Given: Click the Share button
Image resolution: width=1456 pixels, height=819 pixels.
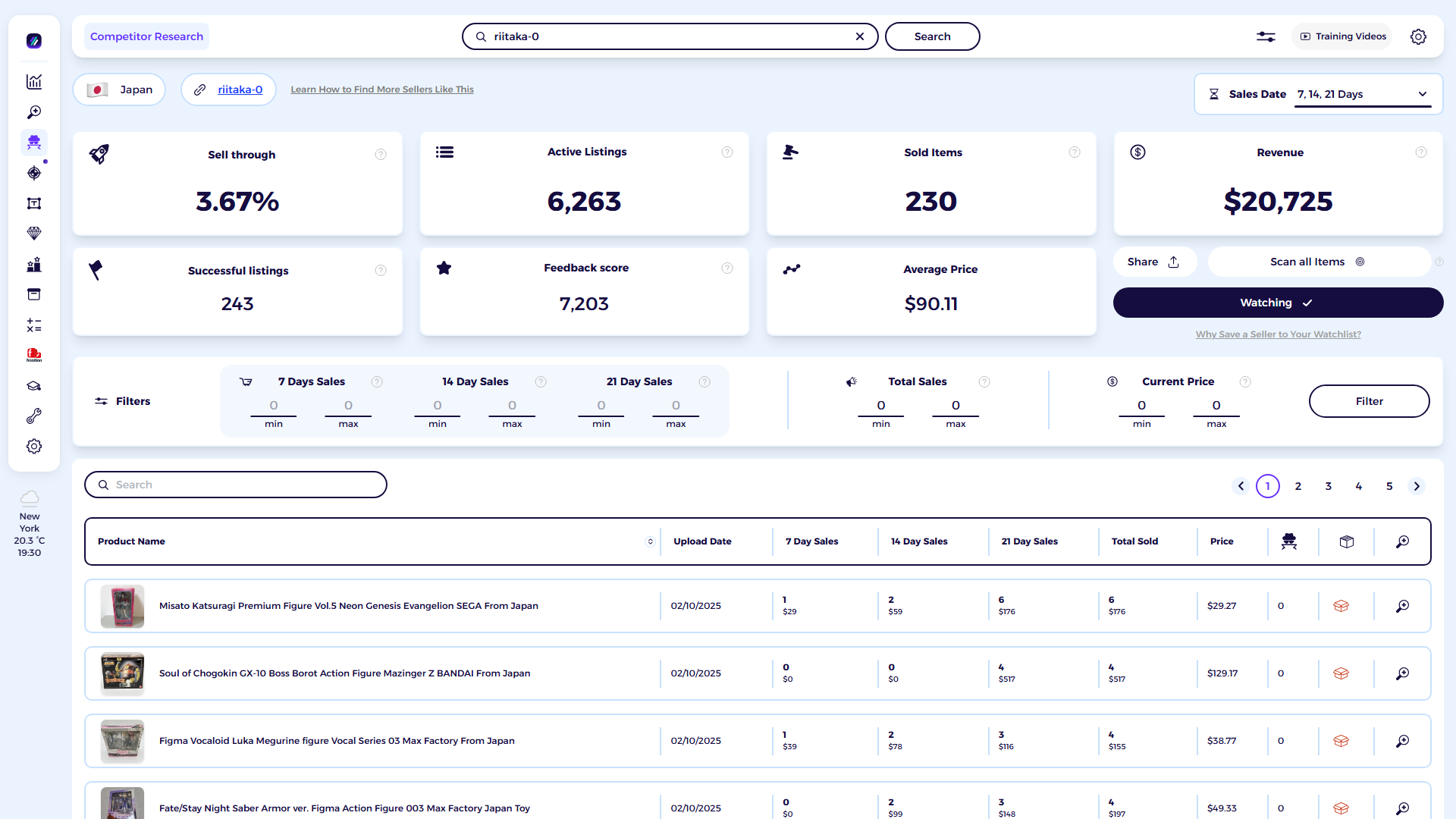Looking at the screenshot, I should (1154, 262).
